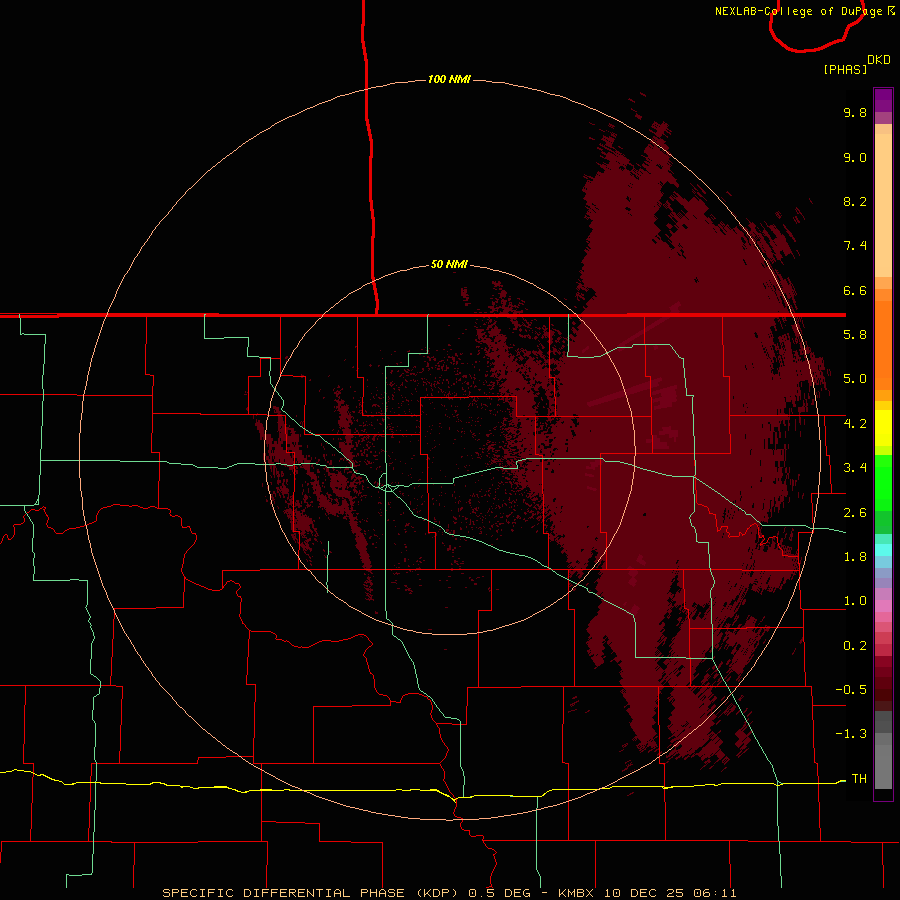Click the 100 NMI range ring label

pyautogui.click(x=449, y=79)
